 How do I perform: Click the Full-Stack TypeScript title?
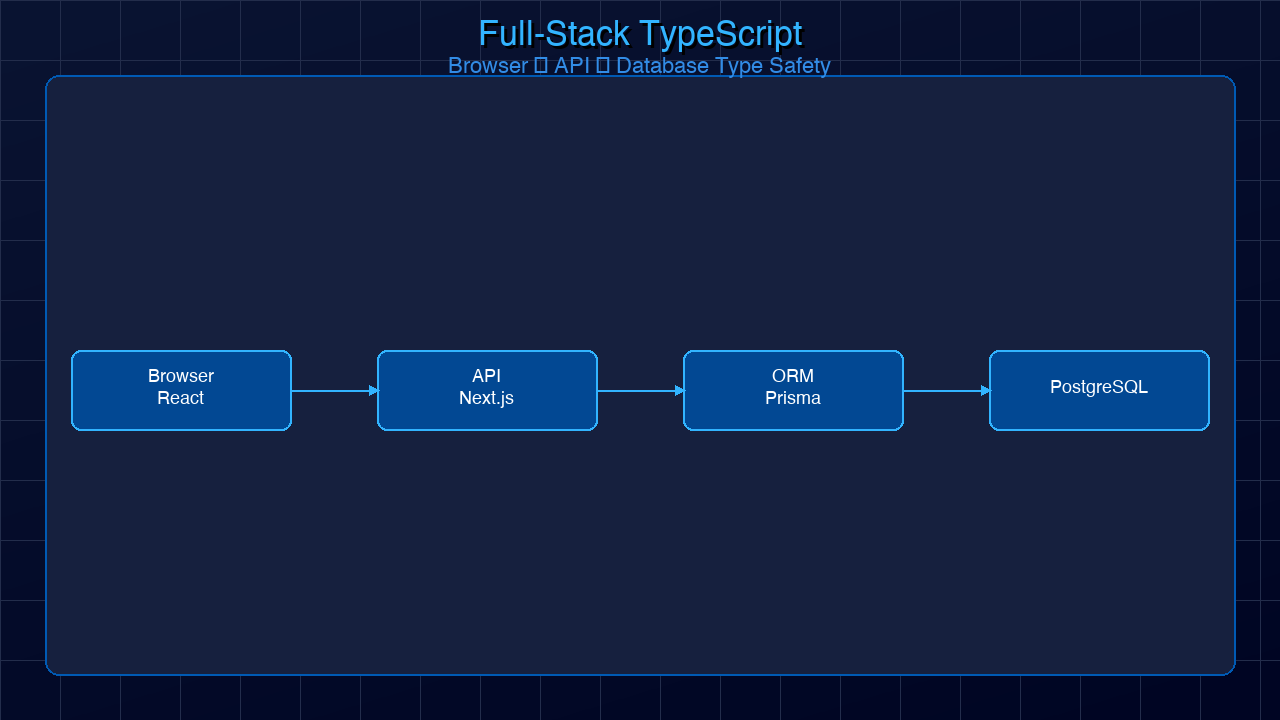point(640,34)
